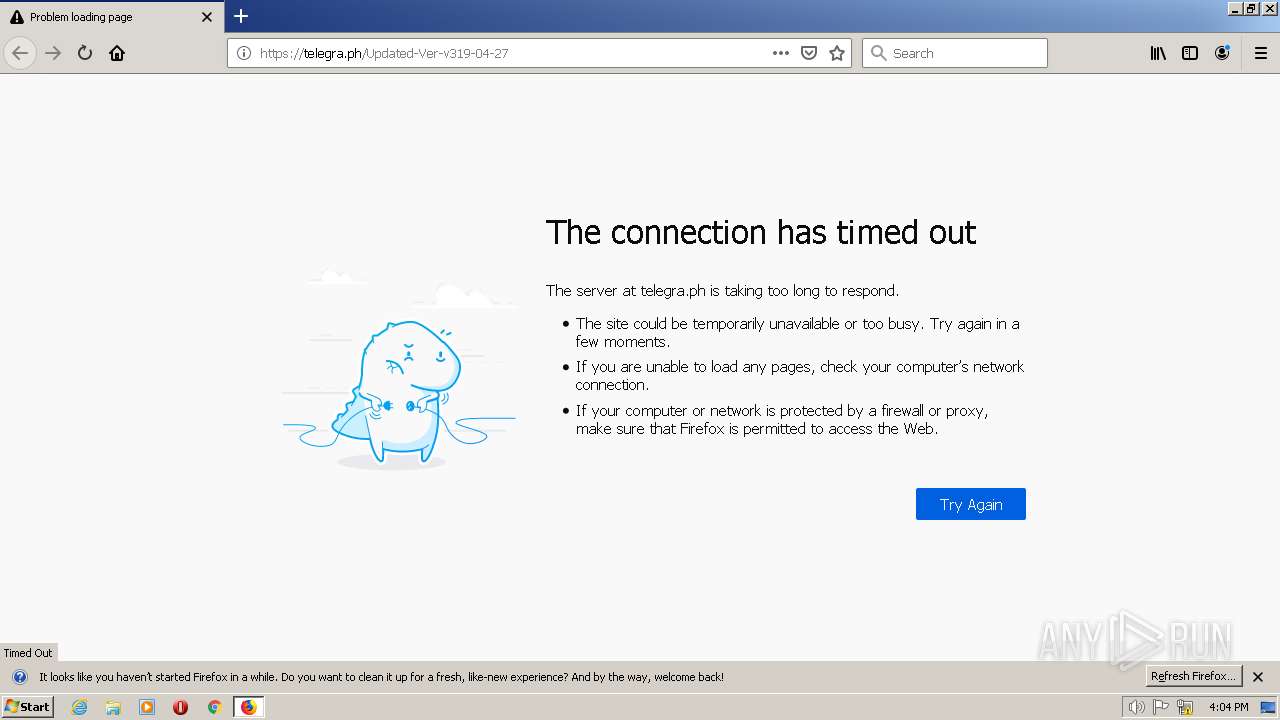Launch Internet Explorer from taskbar
1280x720 pixels.
80,707
